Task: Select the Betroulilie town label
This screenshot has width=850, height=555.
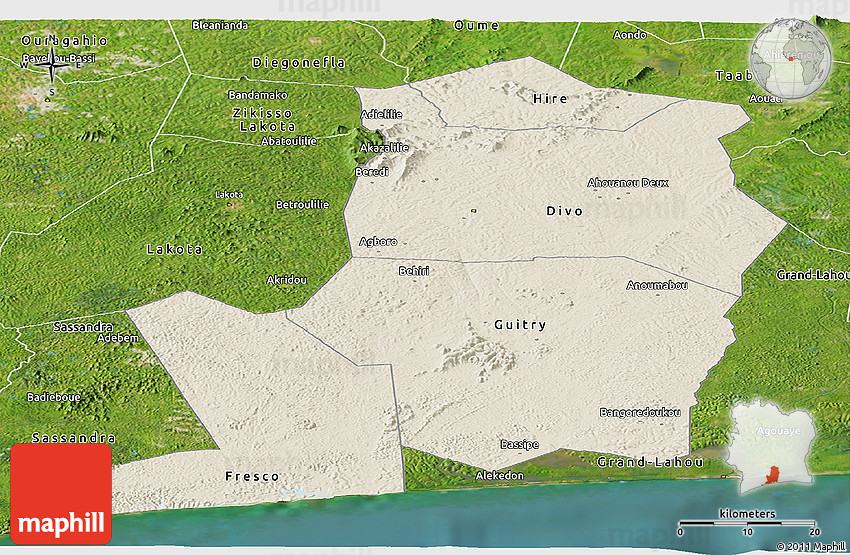Action: coord(302,205)
